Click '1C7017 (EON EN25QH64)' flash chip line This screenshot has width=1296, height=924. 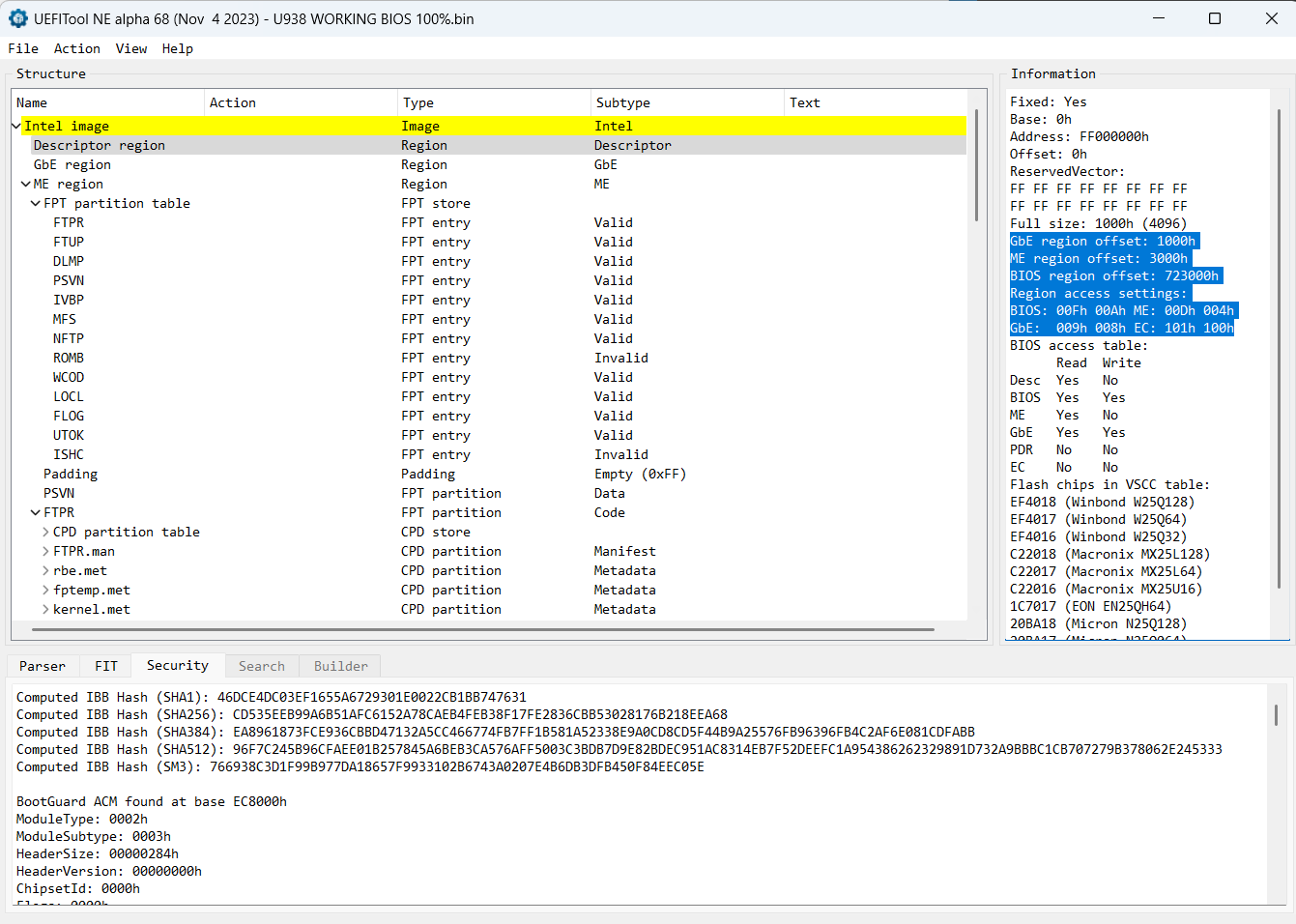(x=1091, y=606)
